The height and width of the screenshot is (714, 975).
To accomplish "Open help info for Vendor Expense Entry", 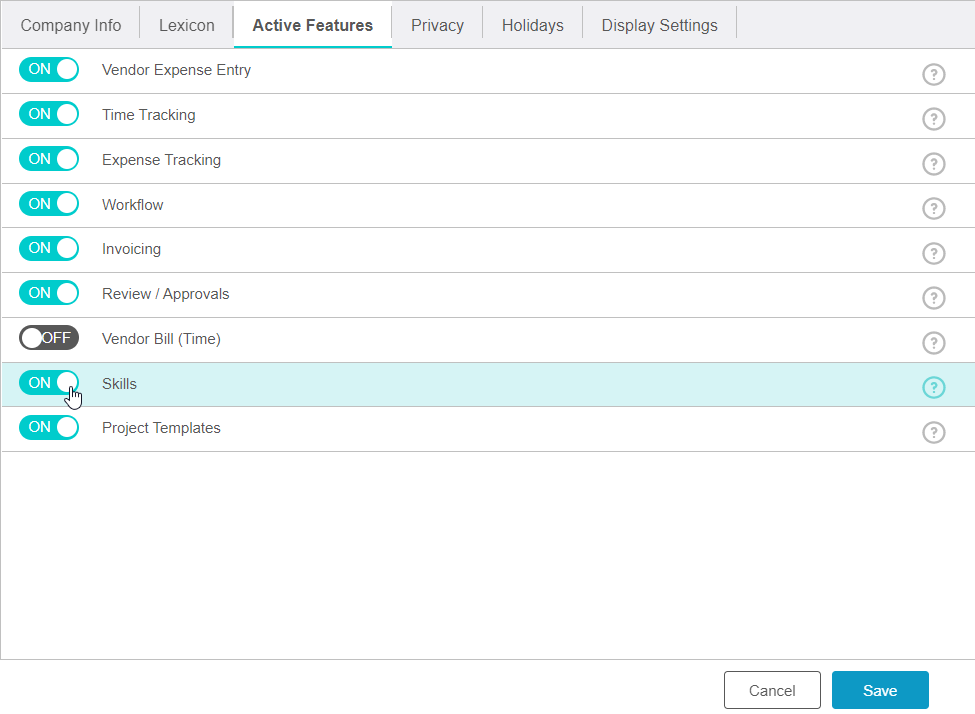I will [933, 74].
